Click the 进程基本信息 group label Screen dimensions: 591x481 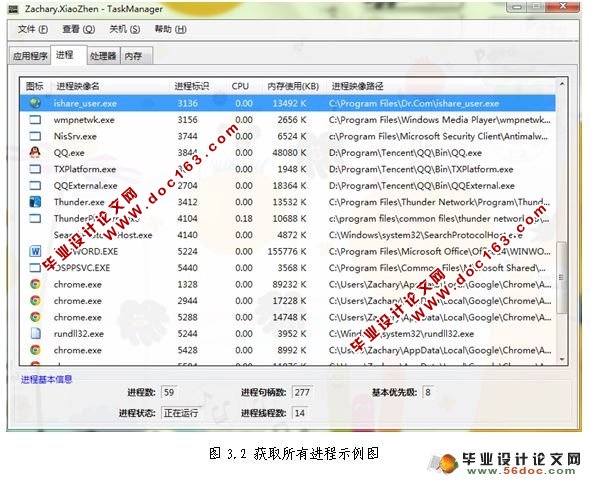pyautogui.click(x=46, y=379)
